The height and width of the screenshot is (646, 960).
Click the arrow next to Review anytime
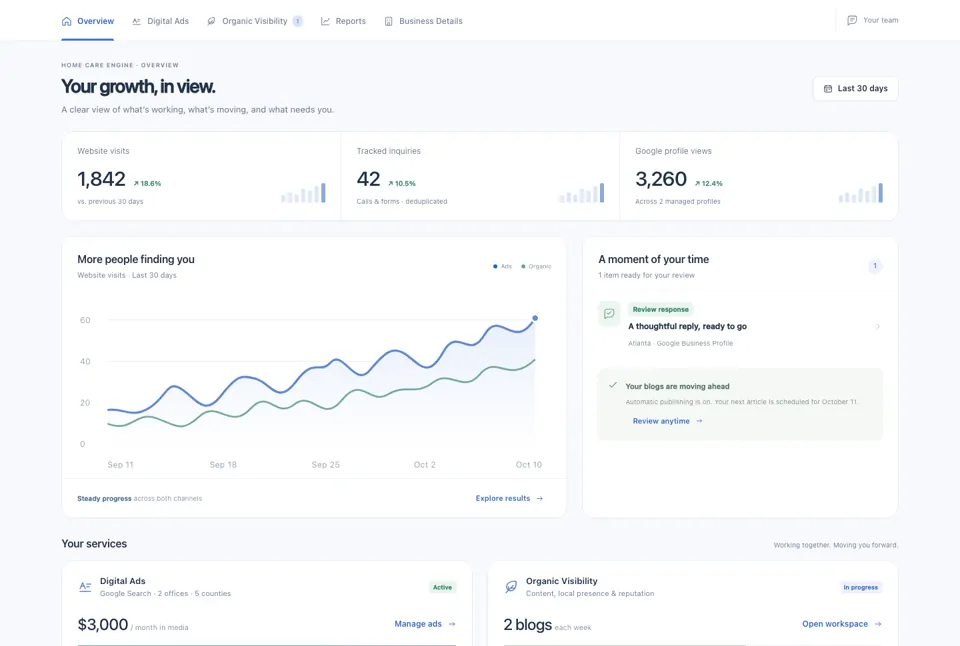pos(699,421)
